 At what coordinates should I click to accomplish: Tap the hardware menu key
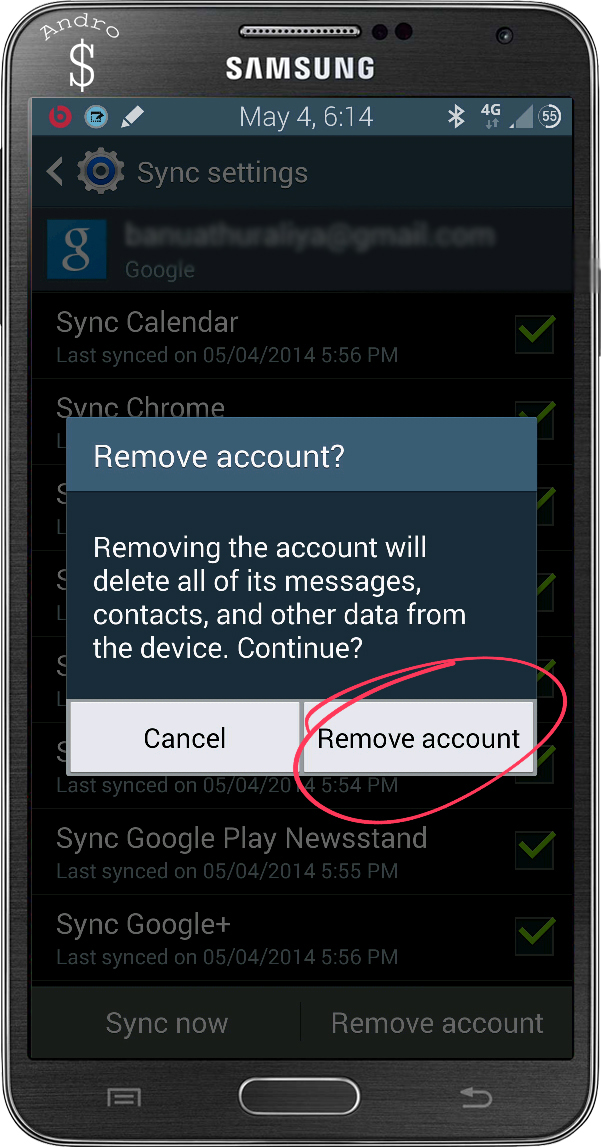[124, 1097]
